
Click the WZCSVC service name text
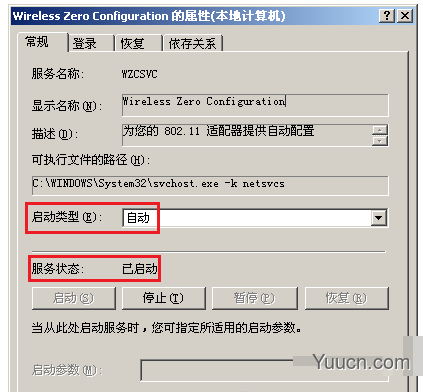139,74
